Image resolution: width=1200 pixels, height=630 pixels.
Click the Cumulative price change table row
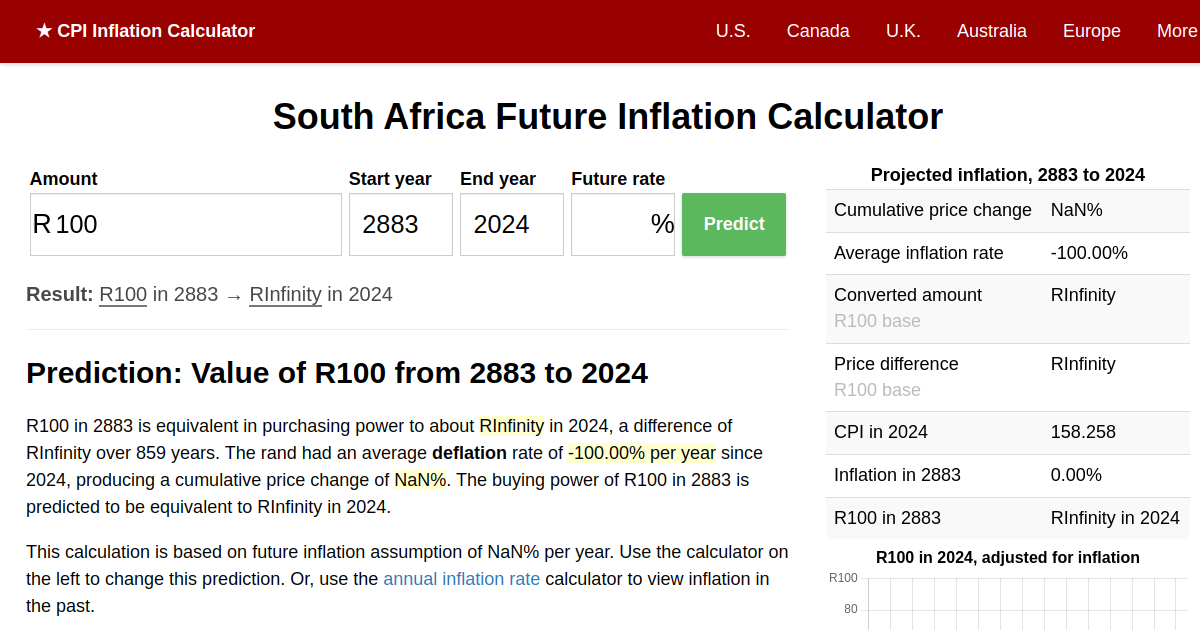coord(1007,211)
